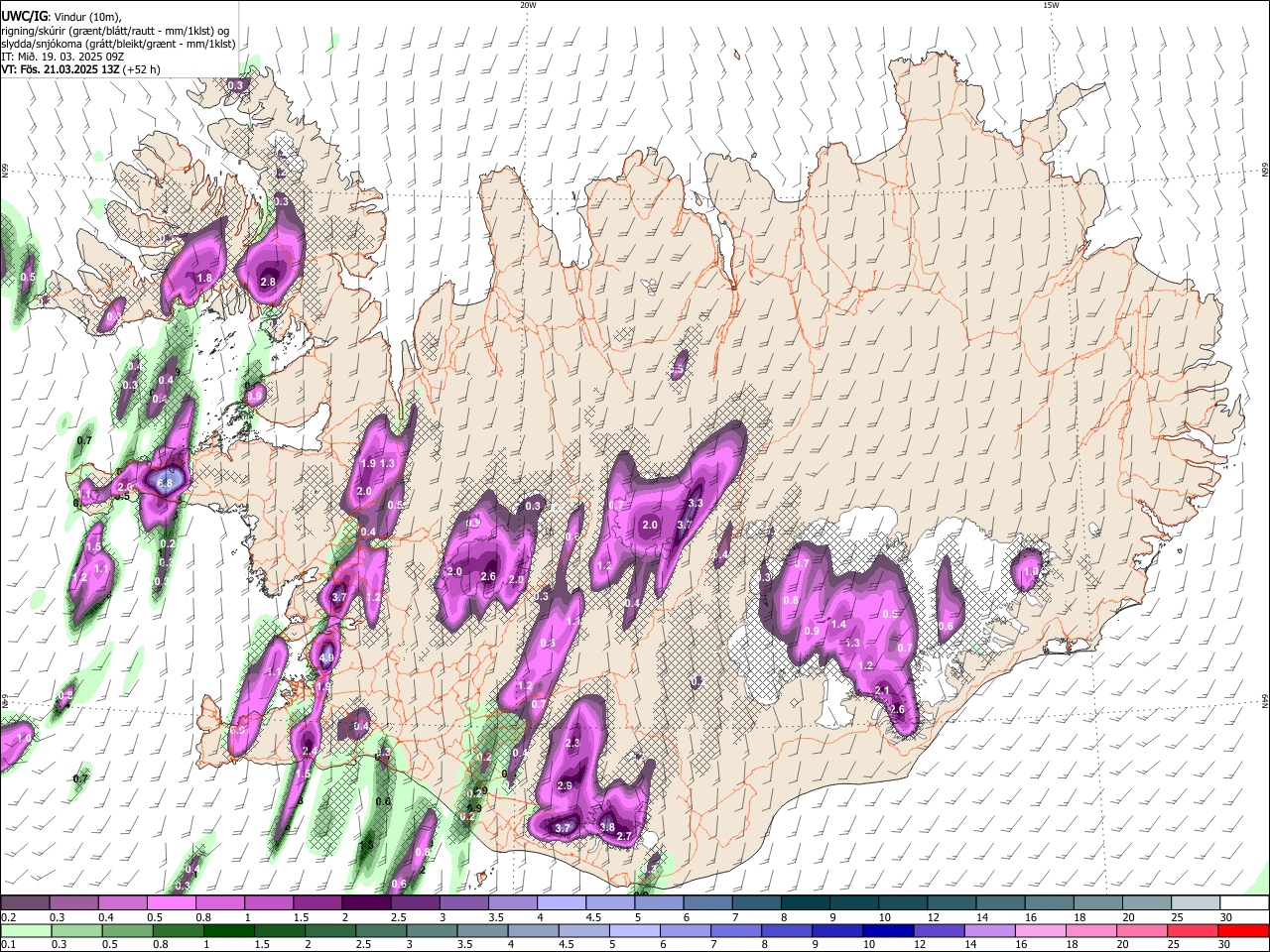Select light grey upper swatch between 25 and 30

point(1197,903)
